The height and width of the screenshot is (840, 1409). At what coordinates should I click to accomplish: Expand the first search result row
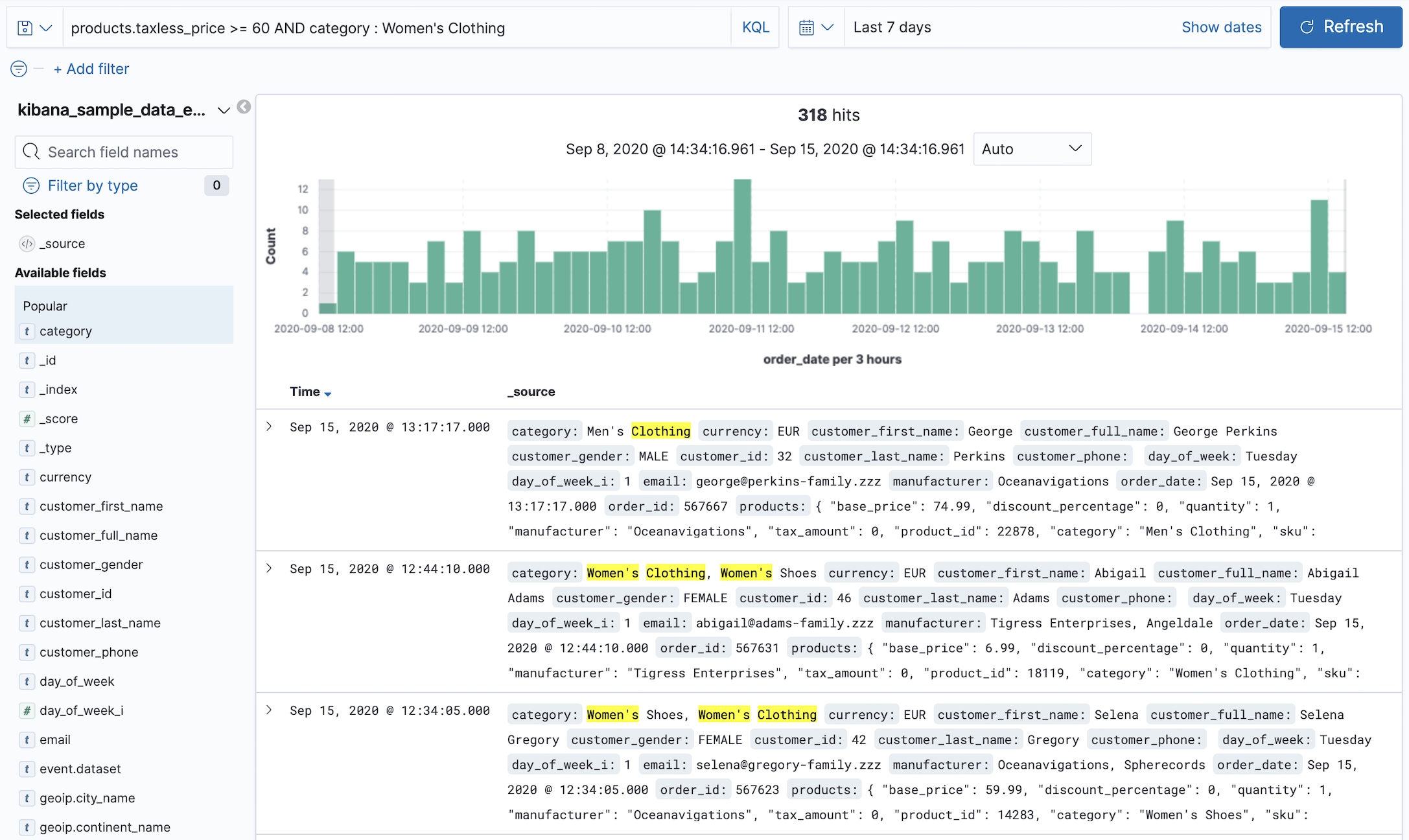pyautogui.click(x=270, y=426)
